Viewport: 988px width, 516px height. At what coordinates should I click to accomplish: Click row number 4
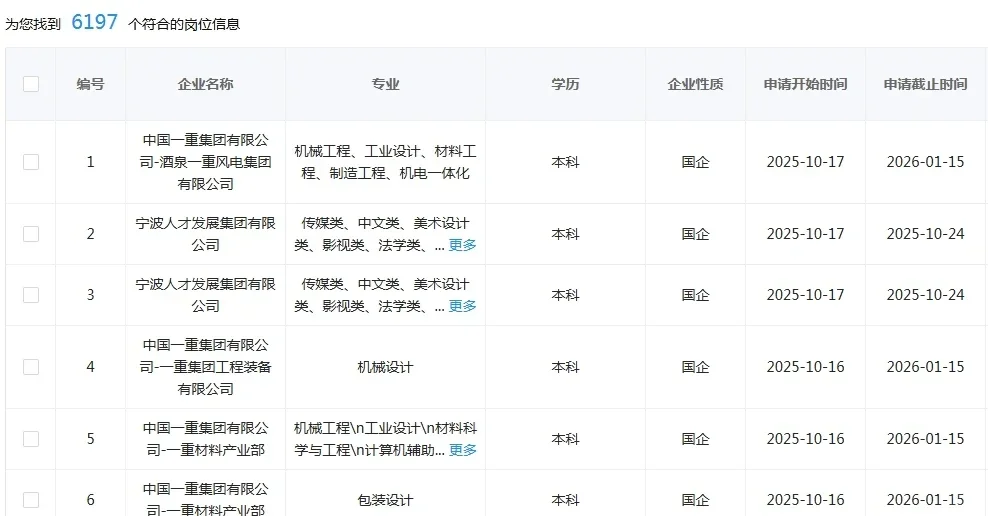[x=90, y=367]
